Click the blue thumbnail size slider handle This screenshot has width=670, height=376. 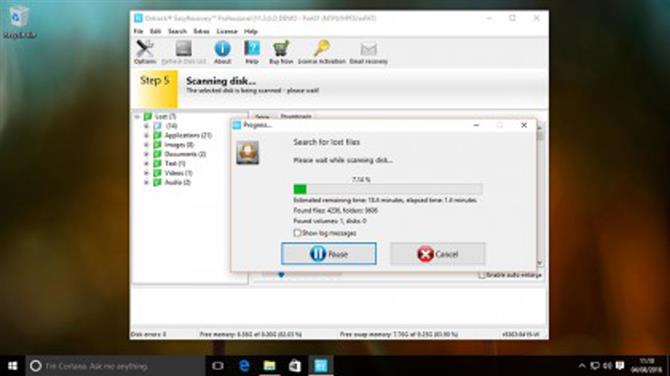(x=281, y=275)
